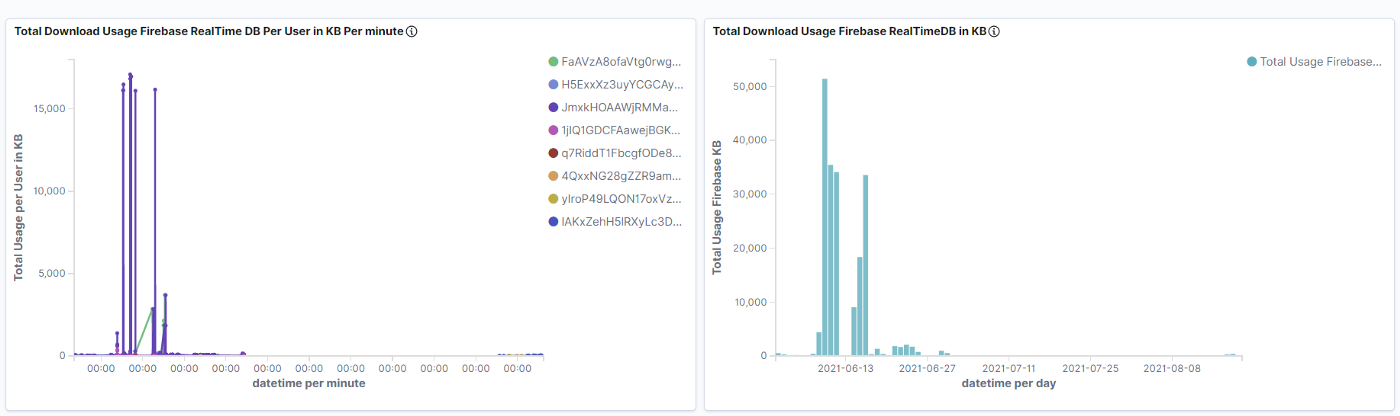Toggle the 1jIQ1GDCFAawejBGK... series label
1400x416 pixels.
621,130
